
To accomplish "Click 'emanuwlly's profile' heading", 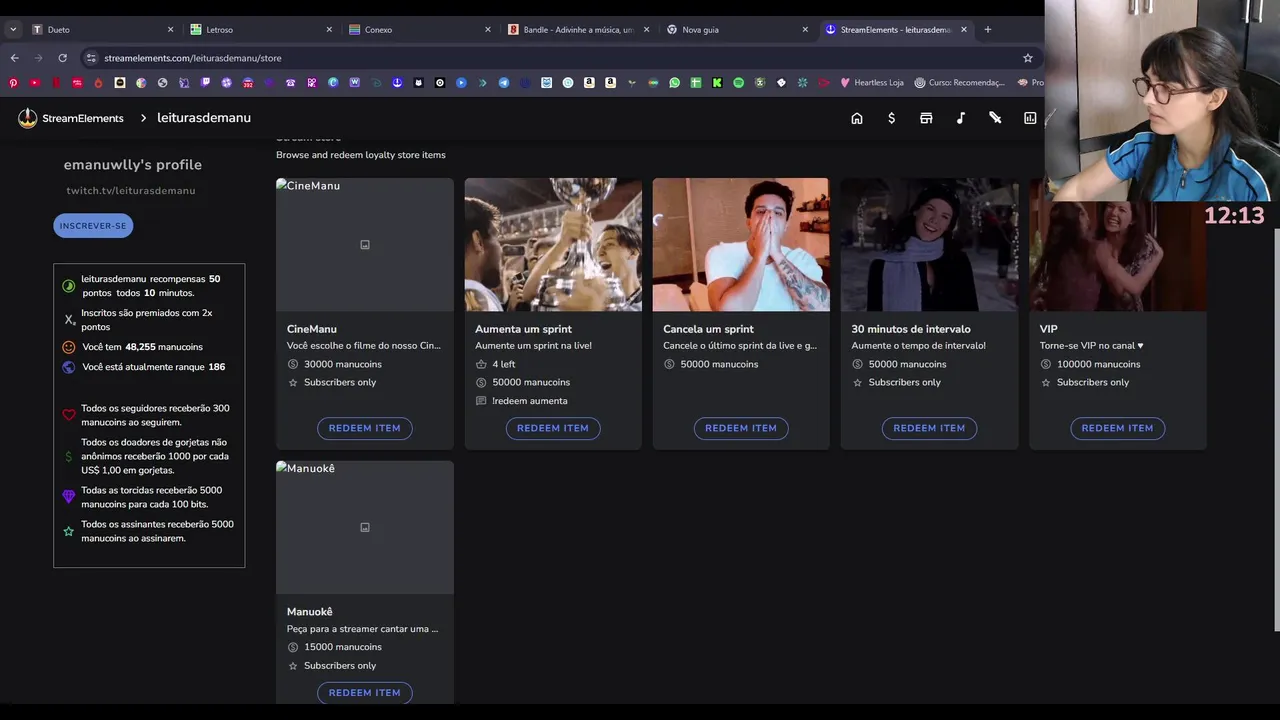I will [133, 165].
